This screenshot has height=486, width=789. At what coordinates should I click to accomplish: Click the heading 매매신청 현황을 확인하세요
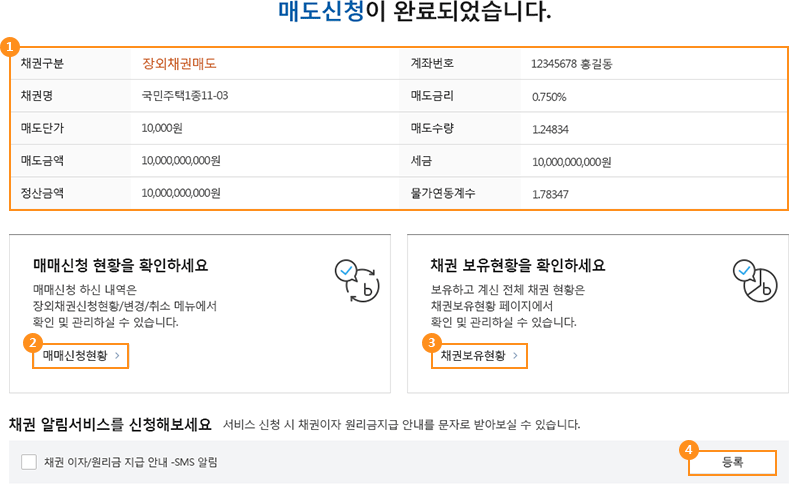coord(121,265)
